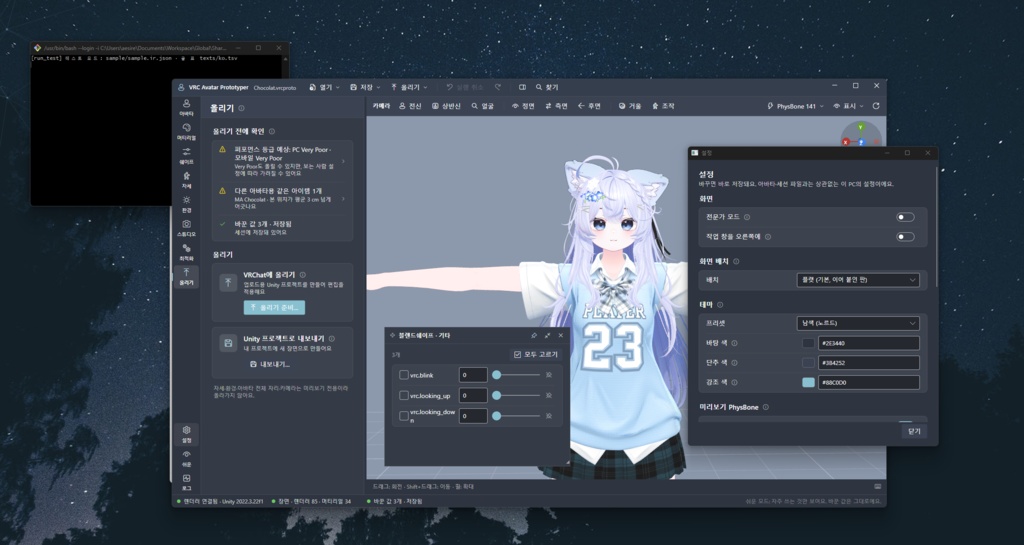
Task: Click the reset icon beside vrc.looking_up slider
Action: [549, 396]
